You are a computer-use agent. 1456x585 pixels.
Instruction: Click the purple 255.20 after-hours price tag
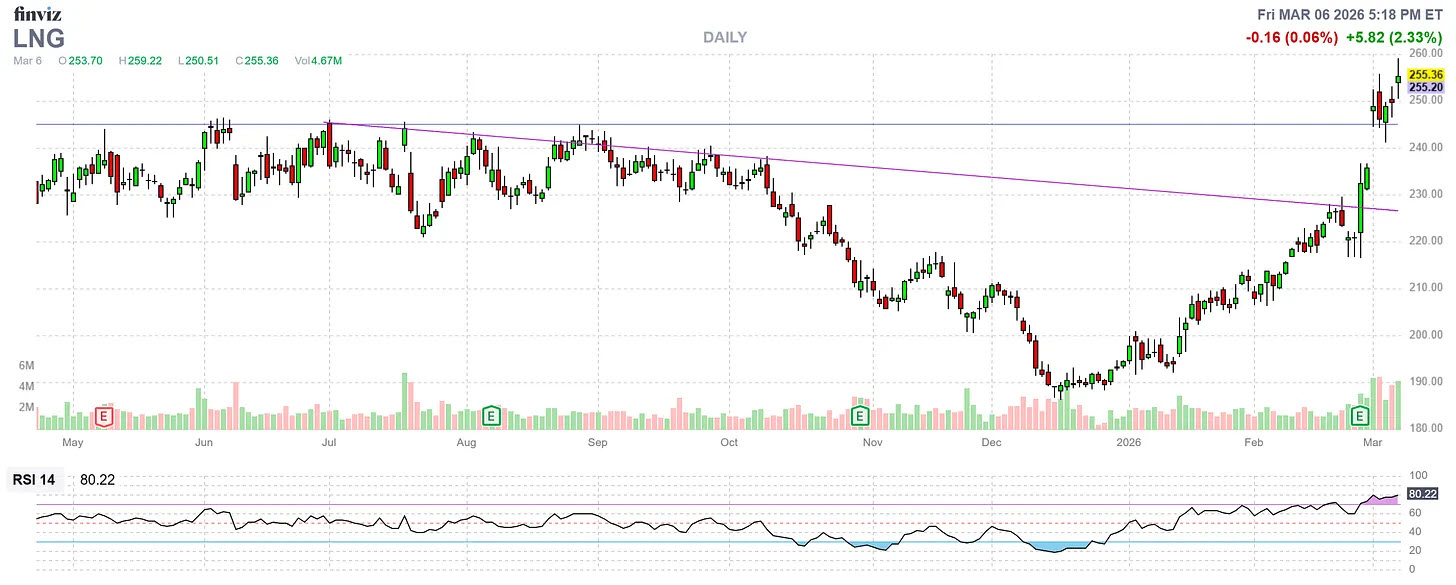pos(1425,89)
